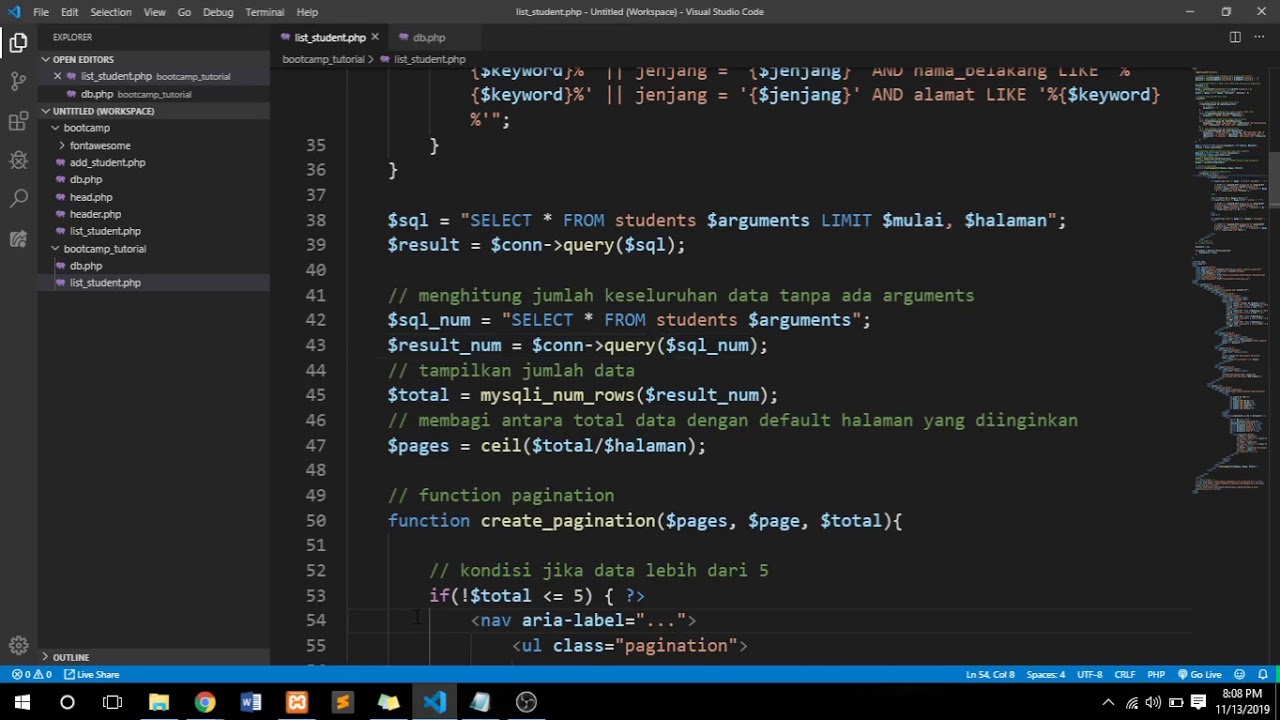Change language mode PHP in status bar

pos(1156,674)
